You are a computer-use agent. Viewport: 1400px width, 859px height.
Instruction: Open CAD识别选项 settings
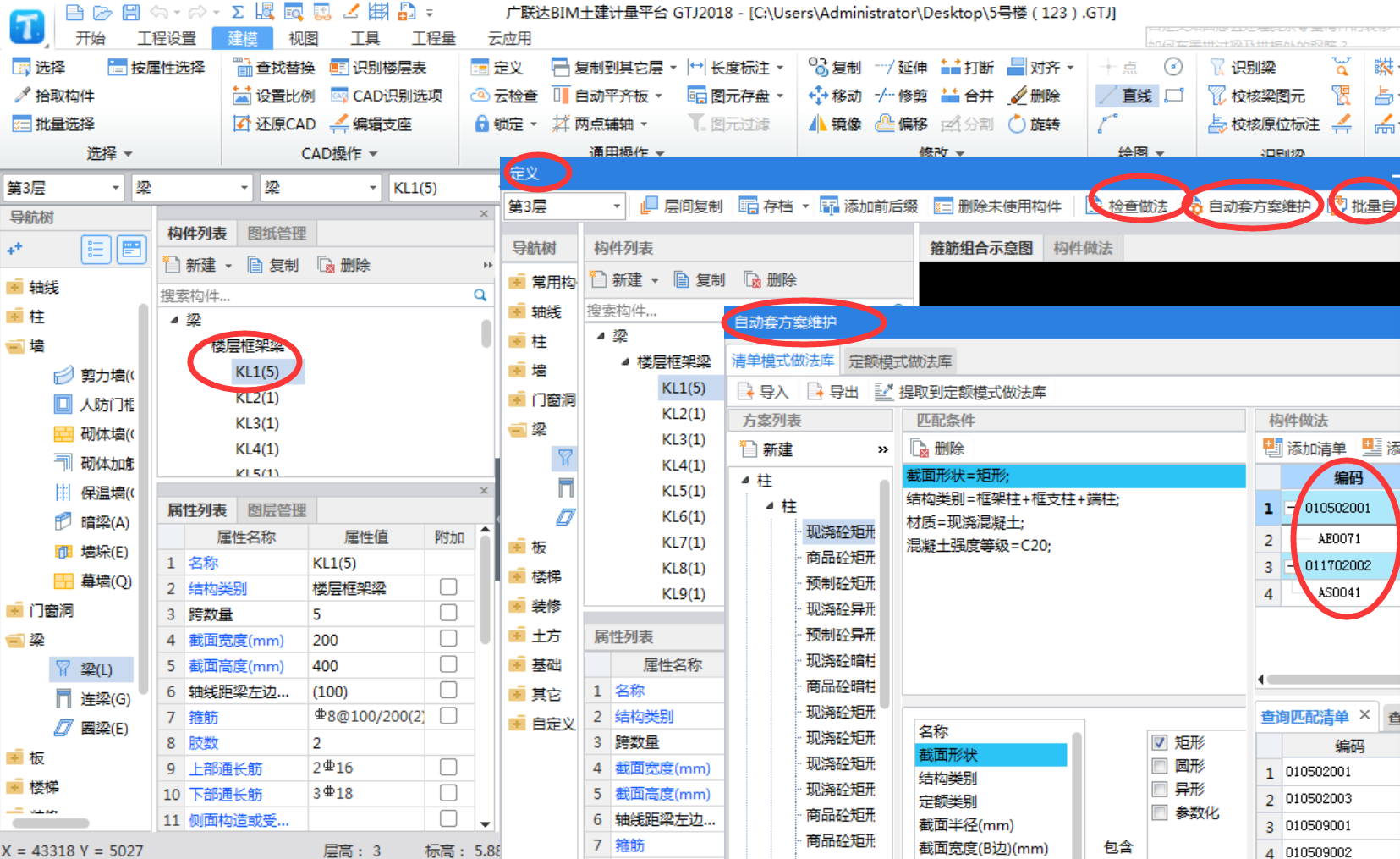point(387,96)
